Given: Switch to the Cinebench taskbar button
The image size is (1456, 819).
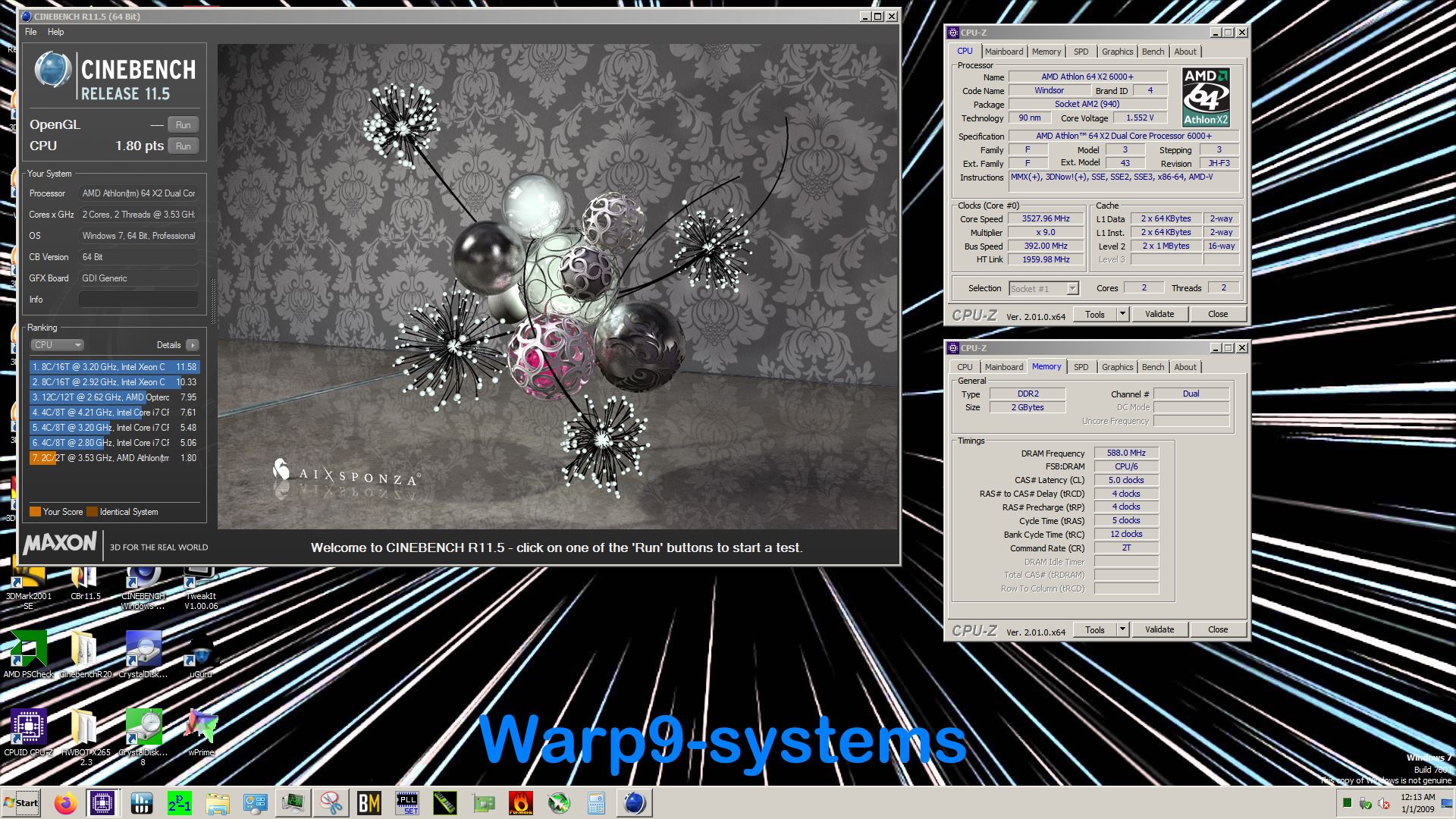Looking at the screenshot, I should click(635, 803).
